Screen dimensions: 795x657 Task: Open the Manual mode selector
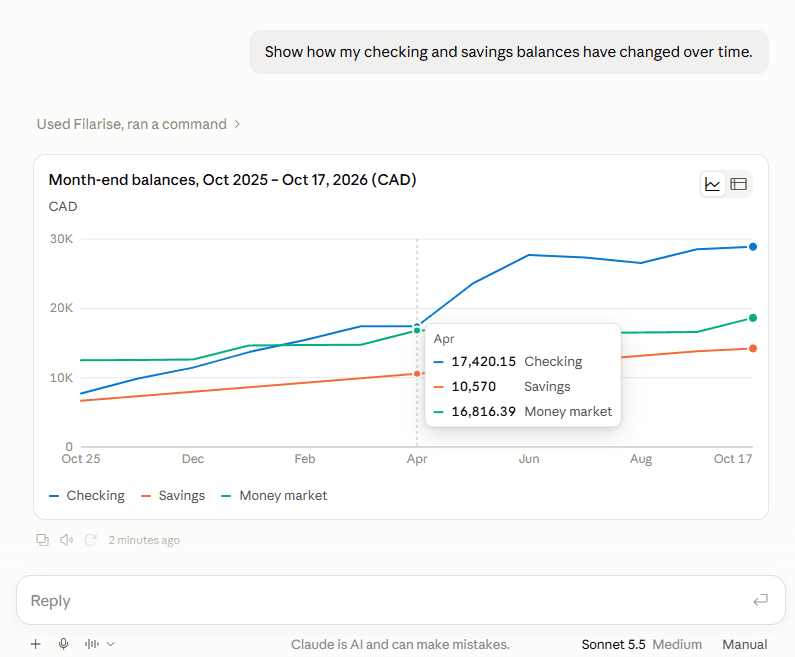(744, 644)
